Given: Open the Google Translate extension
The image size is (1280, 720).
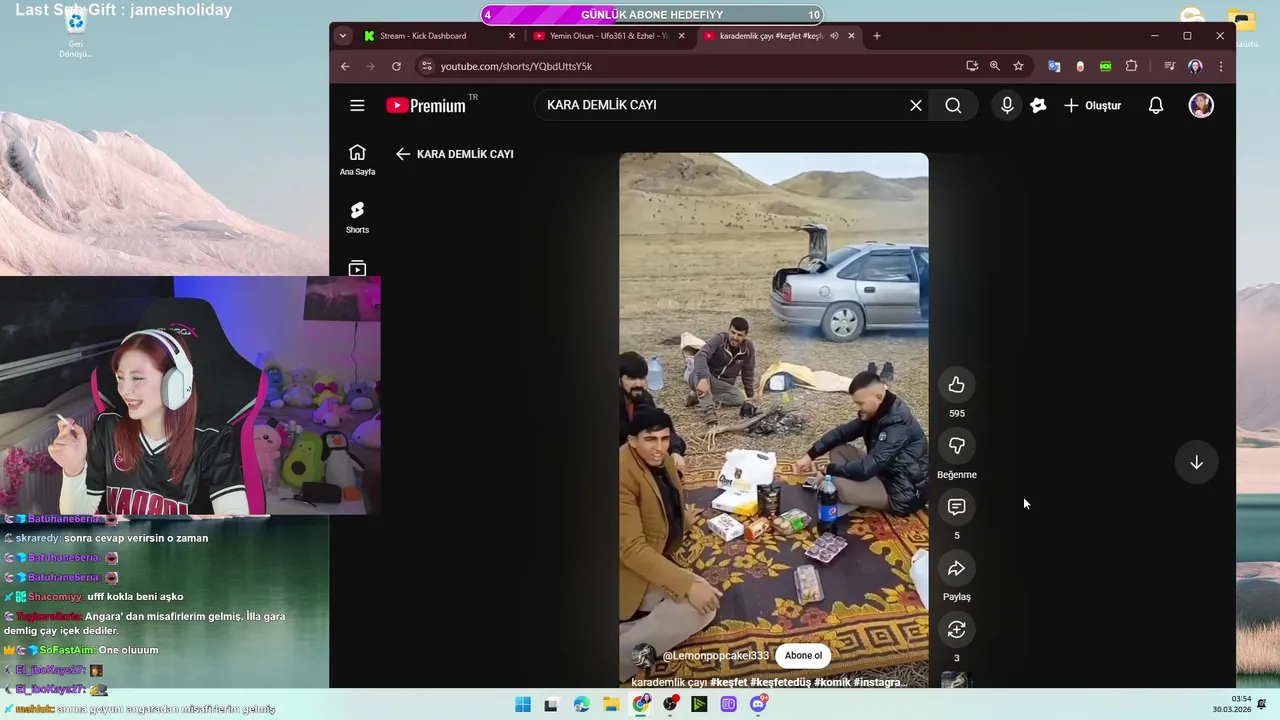Looking at the screenshot, I should (x=1054, y=66).
